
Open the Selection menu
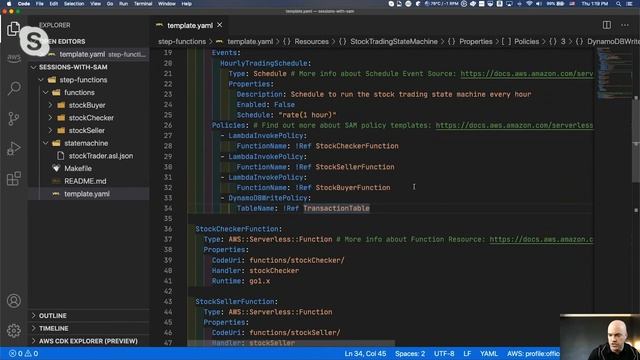click(x=74, y=4)
